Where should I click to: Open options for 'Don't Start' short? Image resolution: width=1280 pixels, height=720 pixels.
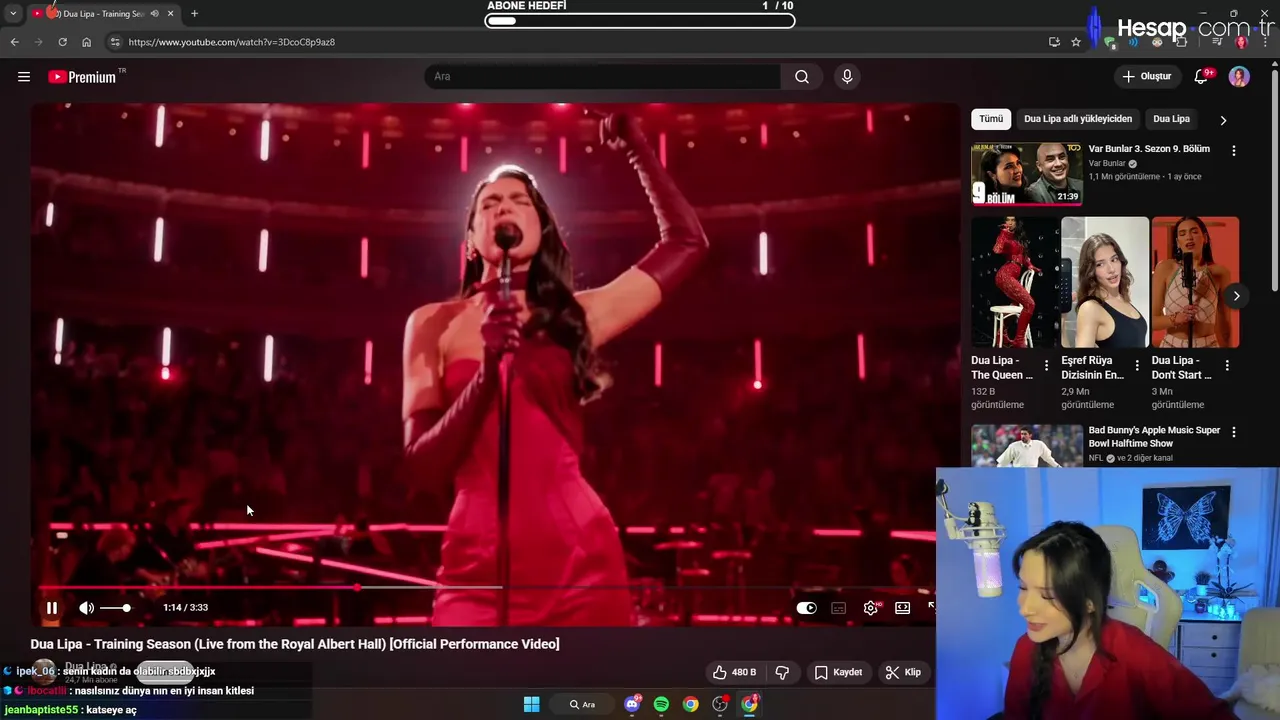[x=1227, y=366]
